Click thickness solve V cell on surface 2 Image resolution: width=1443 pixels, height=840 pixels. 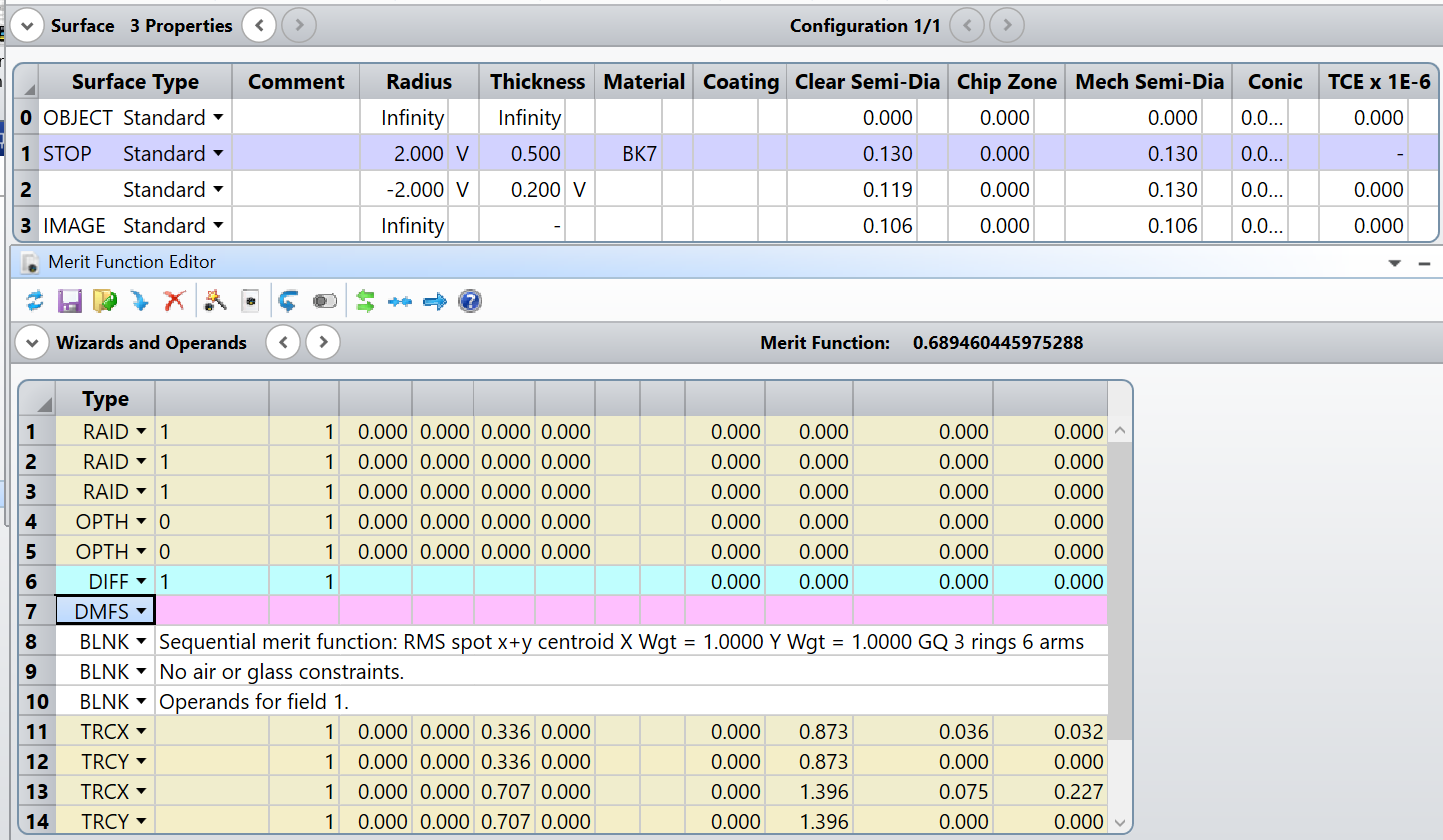(580, 190)
